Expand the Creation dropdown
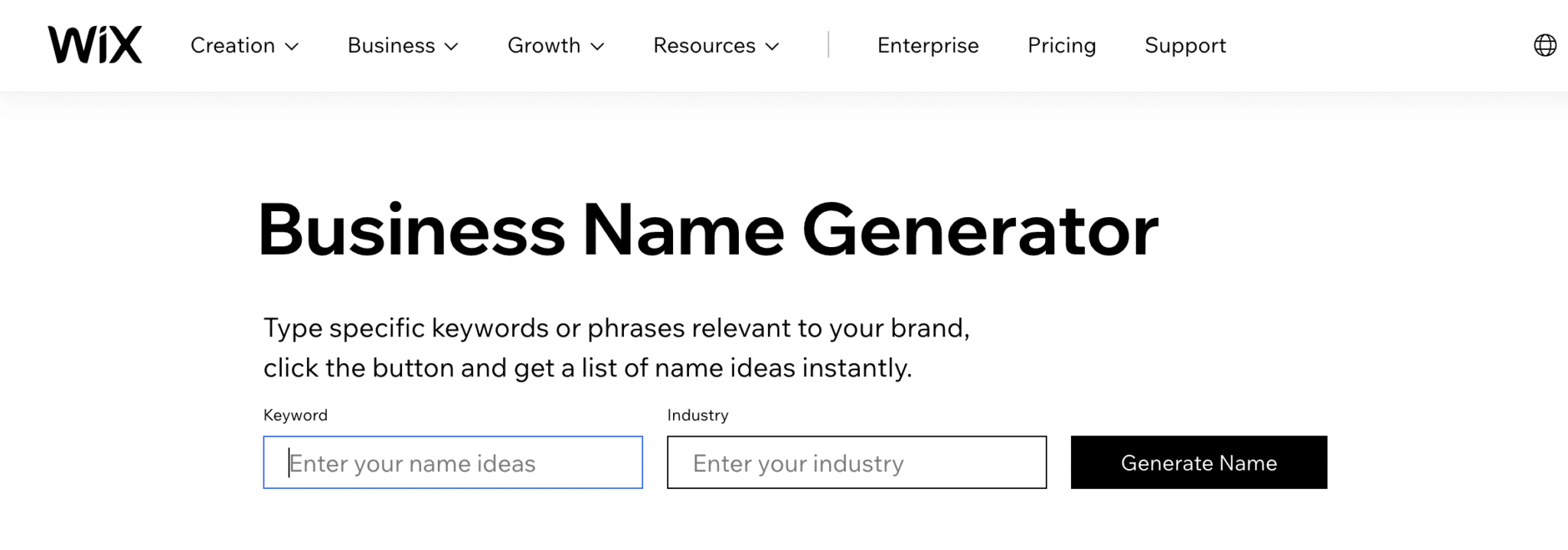 tap(232, 46)
